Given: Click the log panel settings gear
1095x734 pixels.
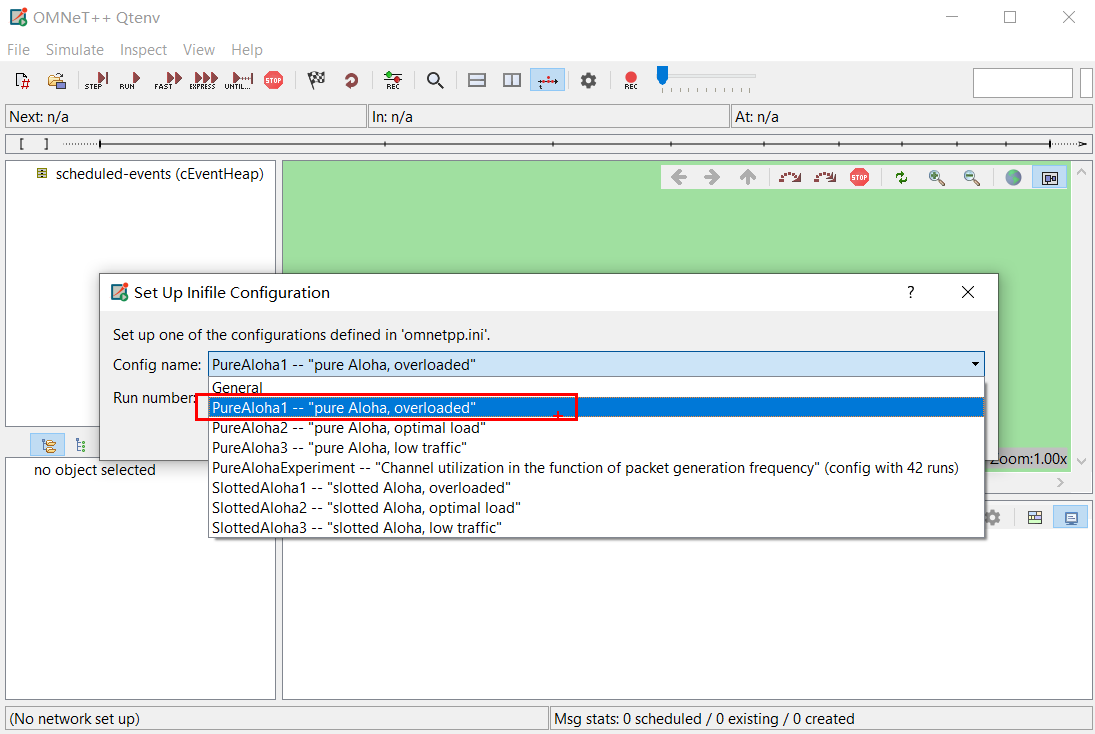Looking at the screenshot, I should pos(992,518).
